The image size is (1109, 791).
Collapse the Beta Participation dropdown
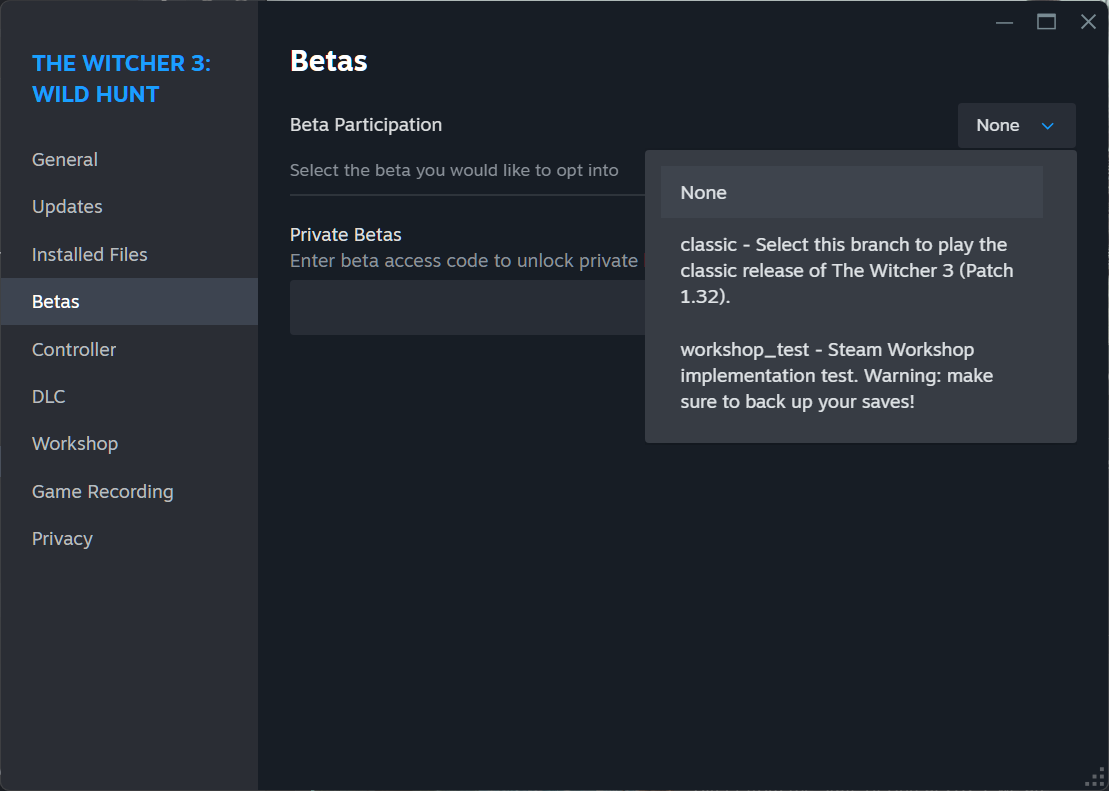point(1016,125)
